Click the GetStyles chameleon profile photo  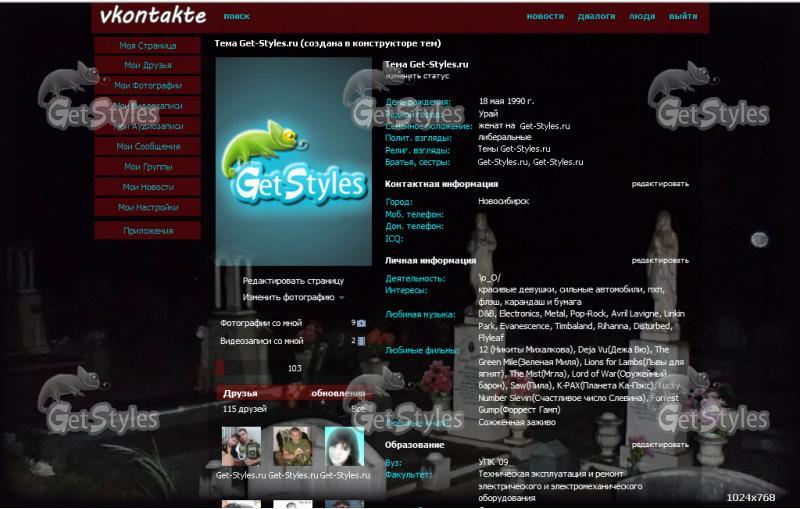click(x=293, y=161)
